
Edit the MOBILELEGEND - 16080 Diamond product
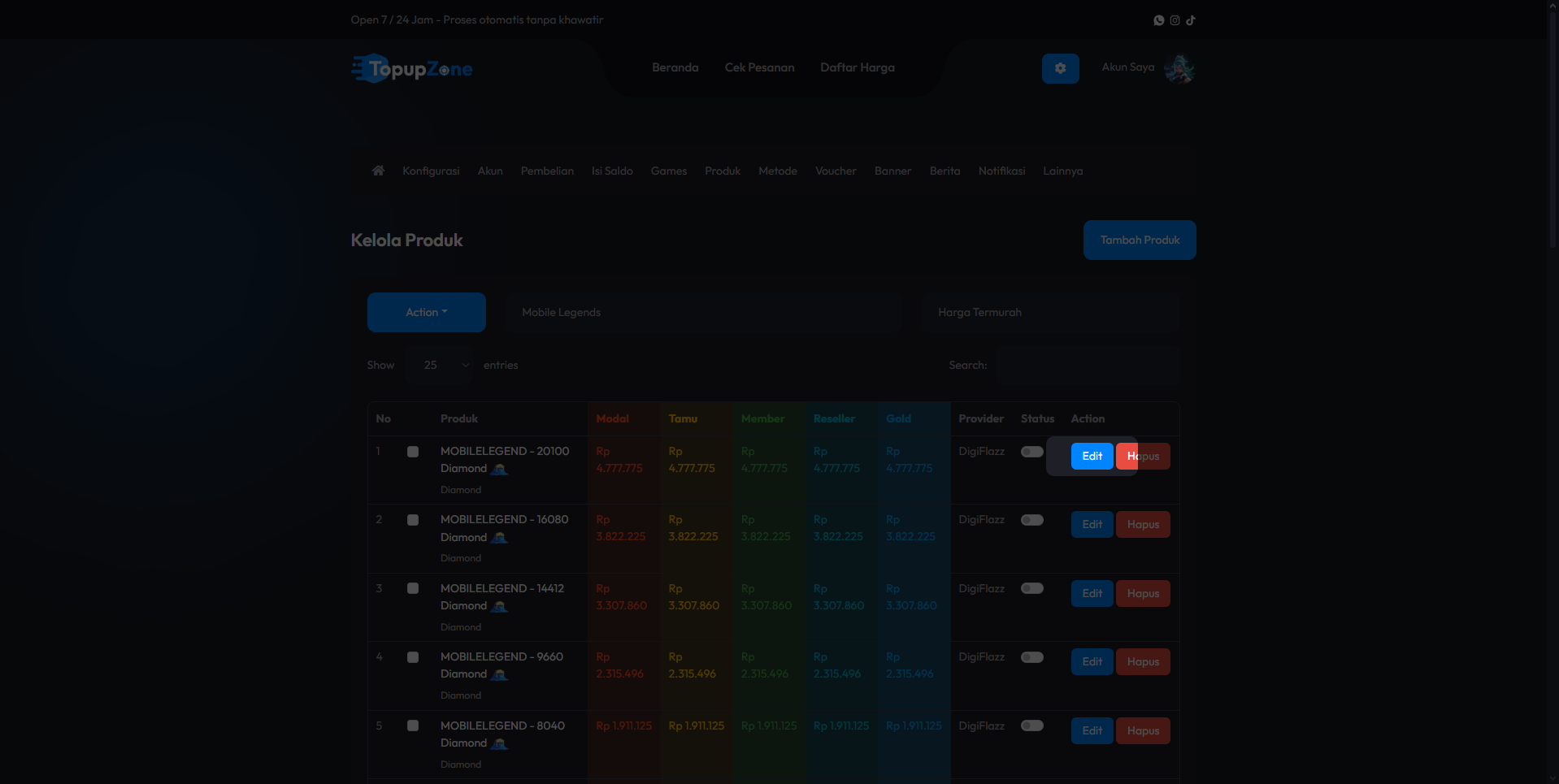click(1092, 524)
